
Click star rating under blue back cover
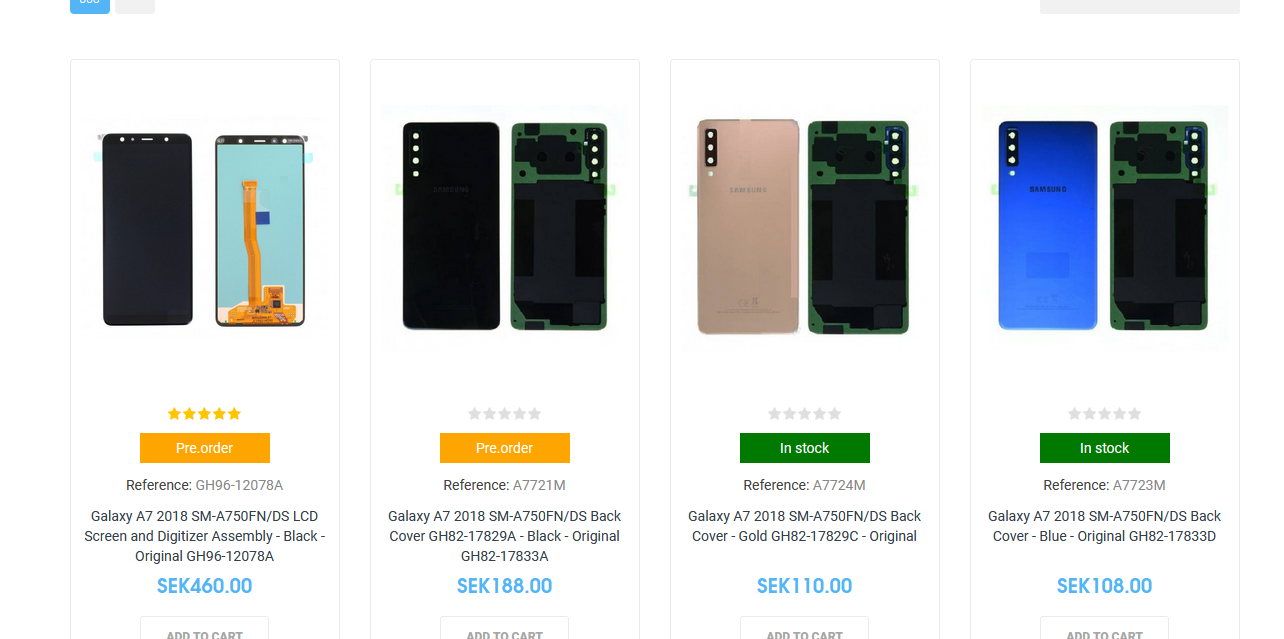1105,414
